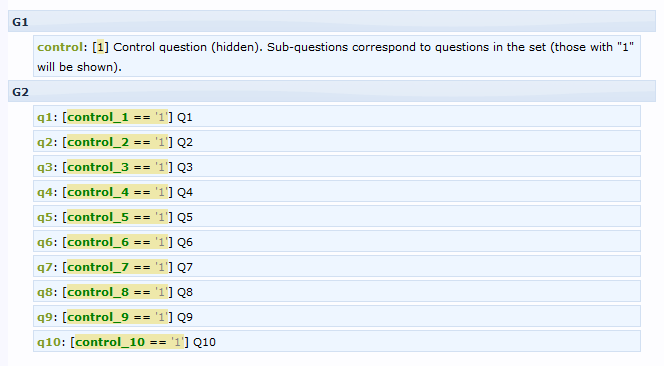
Task: Click the highlighted 1 relevance in control row
Action: pyautogui.click(x=100, y=47)
